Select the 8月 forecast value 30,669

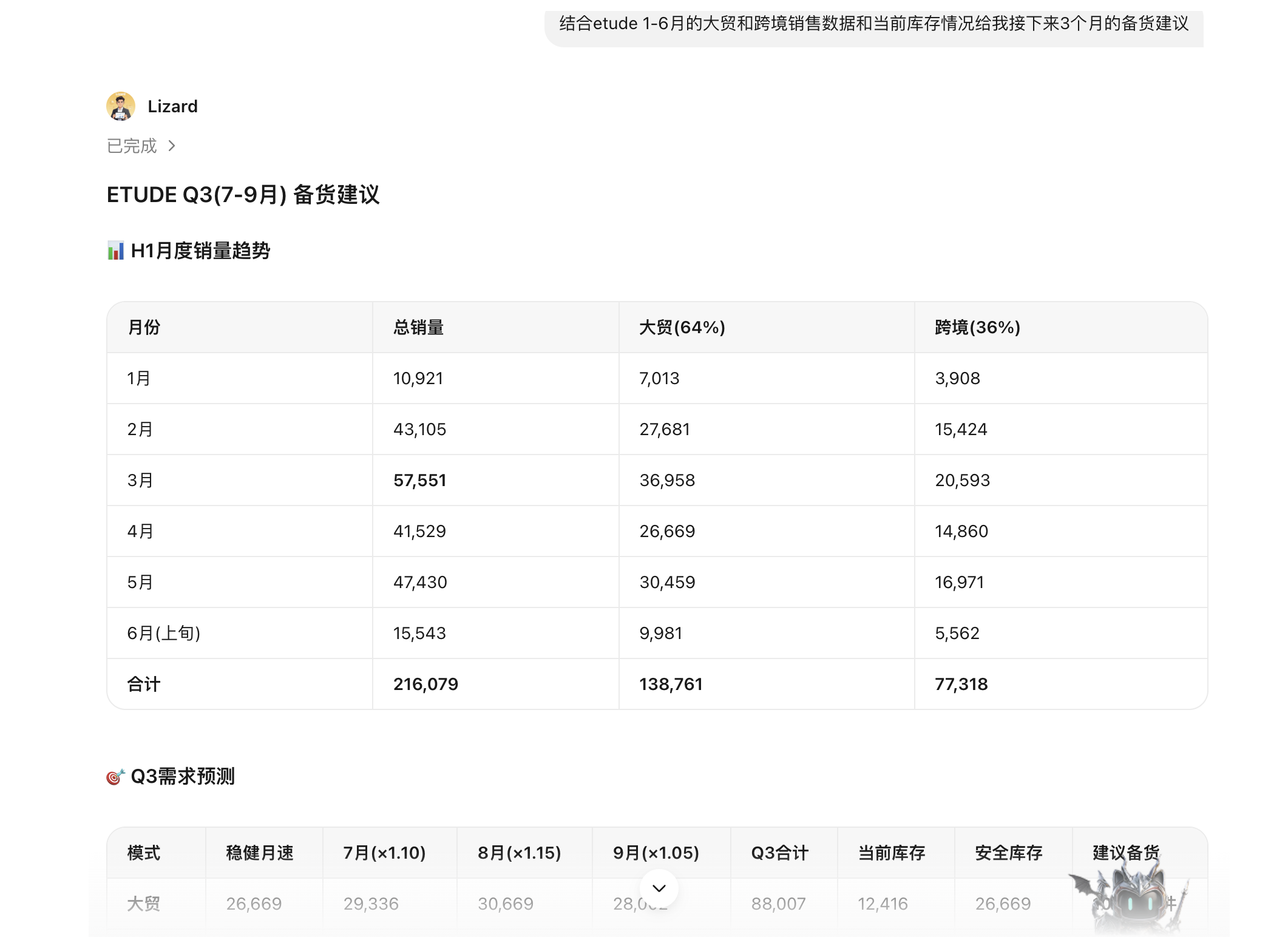[506, 904]
